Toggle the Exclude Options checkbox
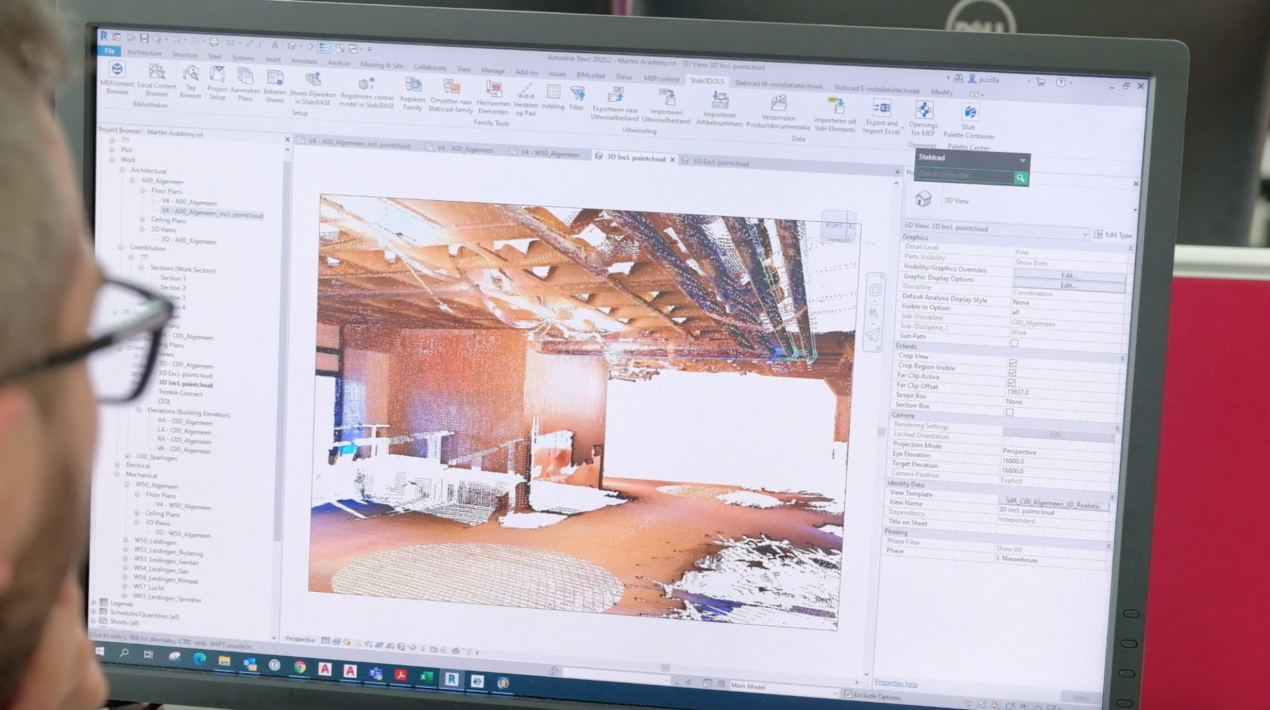 [x=849, y=695]
